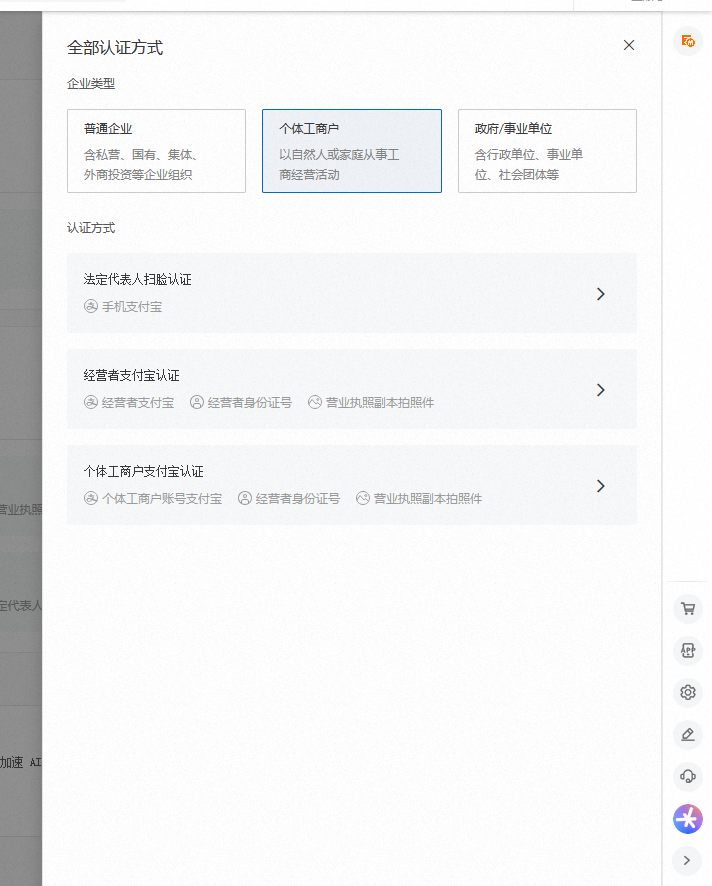Viewport: 712px width, 886px height.
Task: Click Alipay icon beside 手机支付宝
Action: pos(91,307)
